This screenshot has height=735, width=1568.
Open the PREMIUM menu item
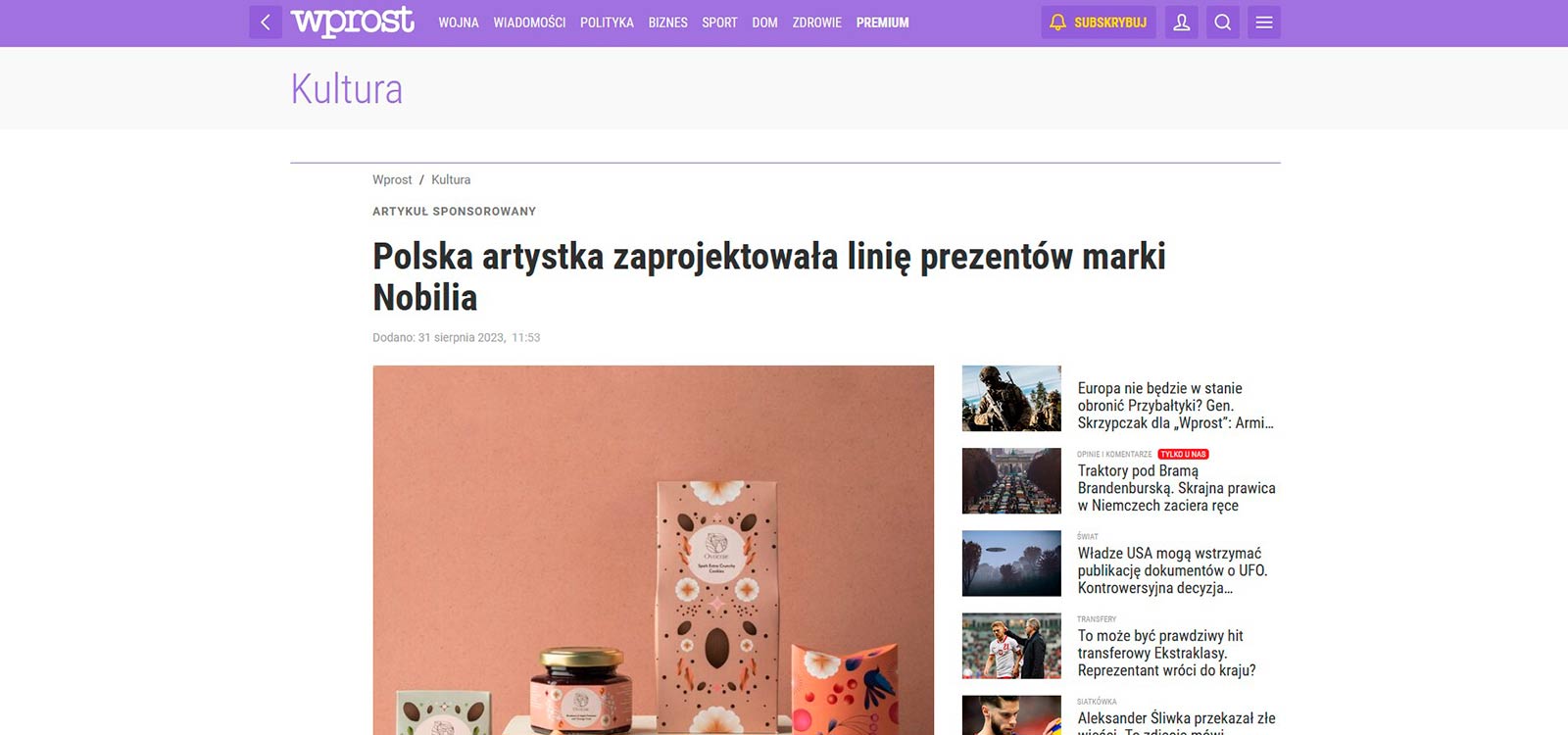(883, 23)
